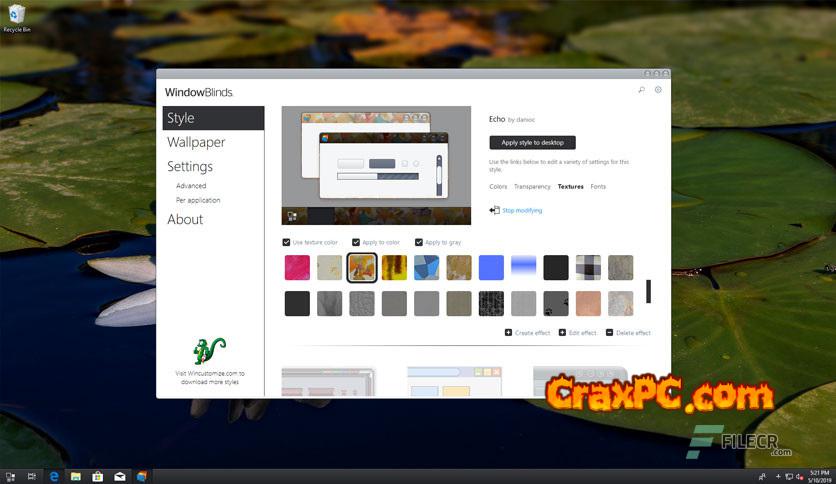Open the Fonts settings tab
The width and height of the screenshot is (836, 484).
[598, 187]
